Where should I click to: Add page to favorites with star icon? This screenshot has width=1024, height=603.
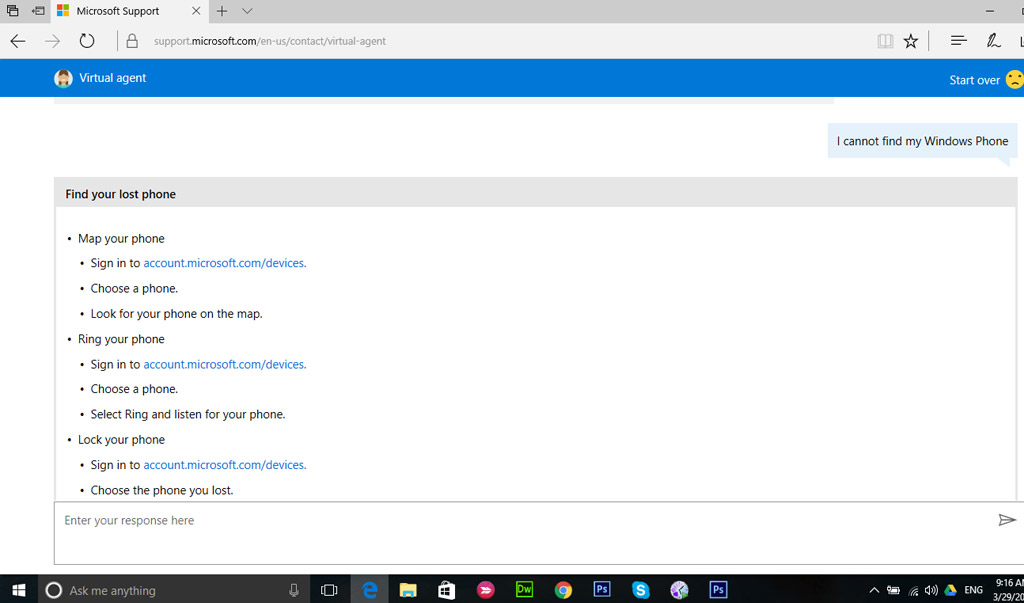(x=910, y=41)
